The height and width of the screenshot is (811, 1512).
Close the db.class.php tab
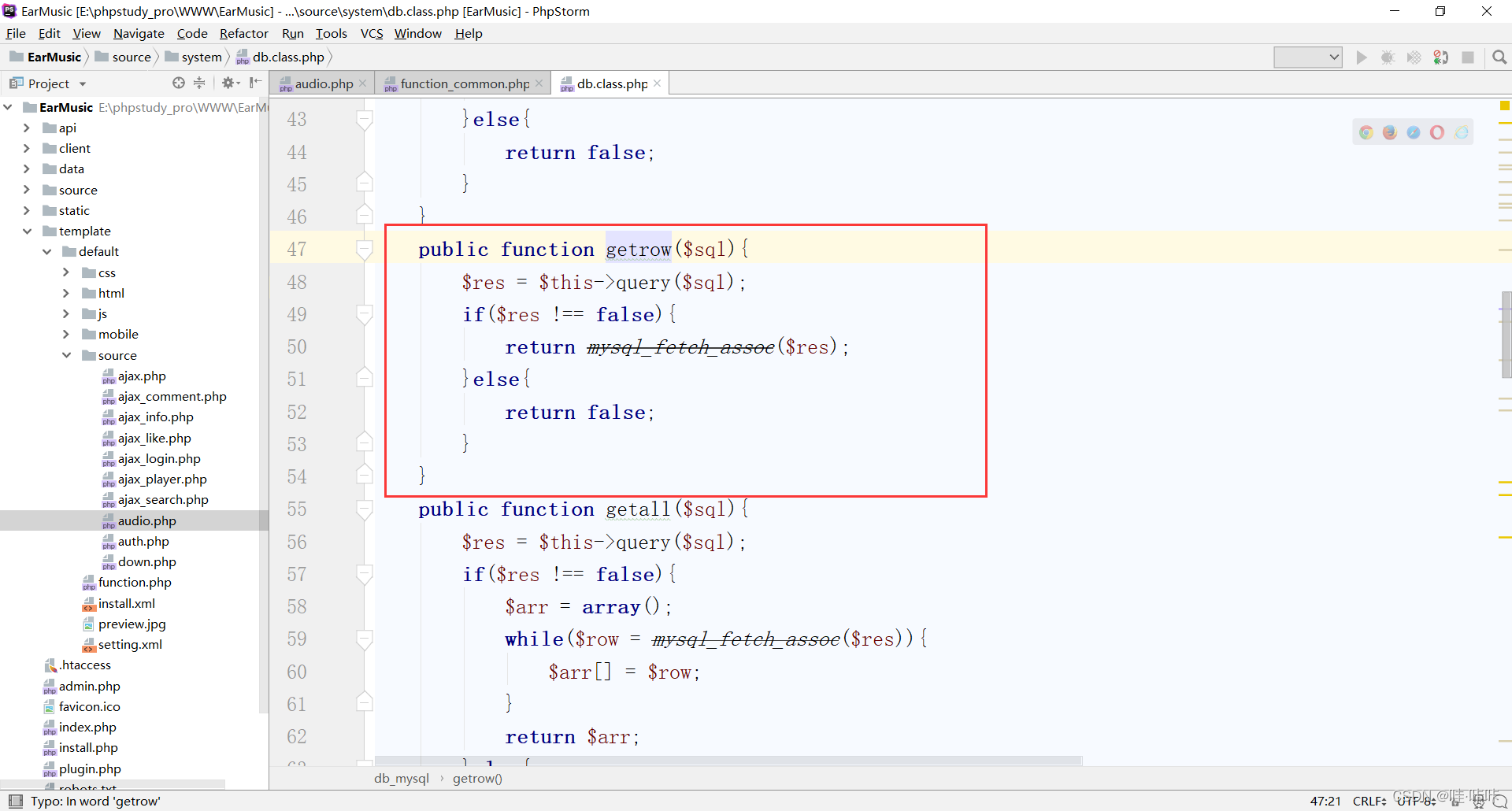pos(658,83)
